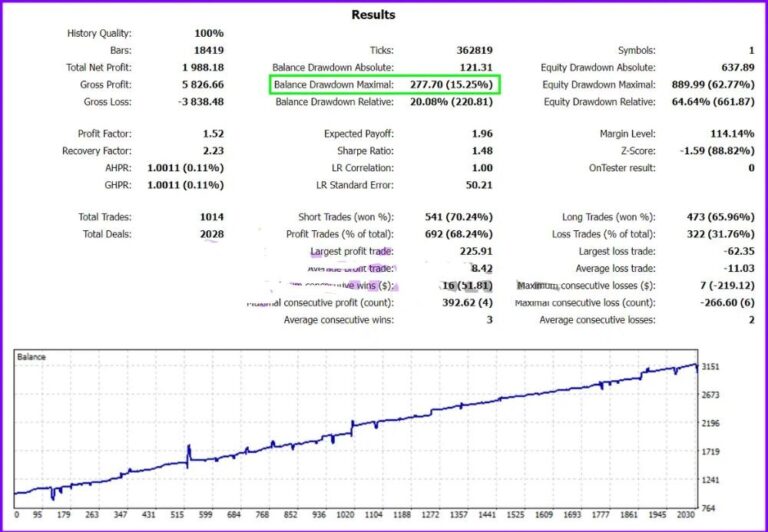This screenshot has width=768, height=532.
Task: Select the Equity Drawdown Maximal value
Action: 712,85
